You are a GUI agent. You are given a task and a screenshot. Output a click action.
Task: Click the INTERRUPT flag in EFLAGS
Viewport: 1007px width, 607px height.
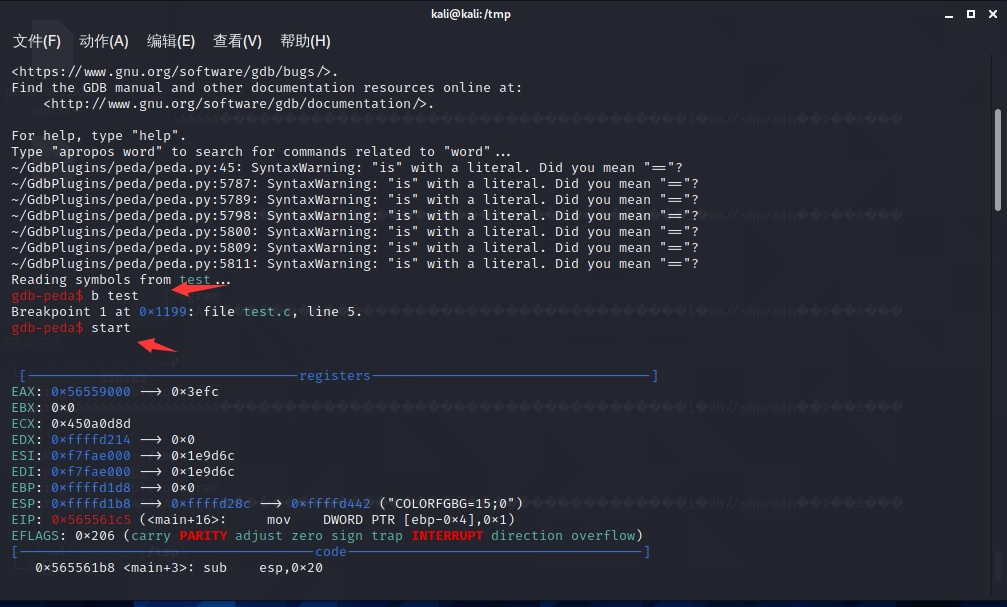tap(447, 536)
